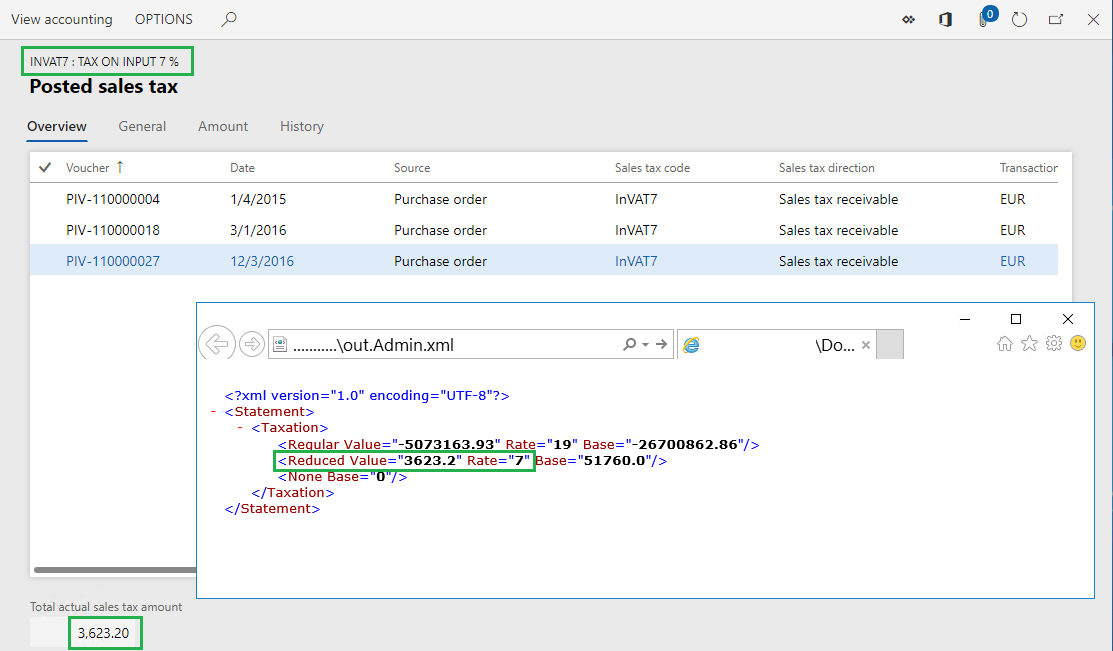Open the OPTIONS menu
This screenshot has width=1113, height=651.
click(x=164, y=19)
